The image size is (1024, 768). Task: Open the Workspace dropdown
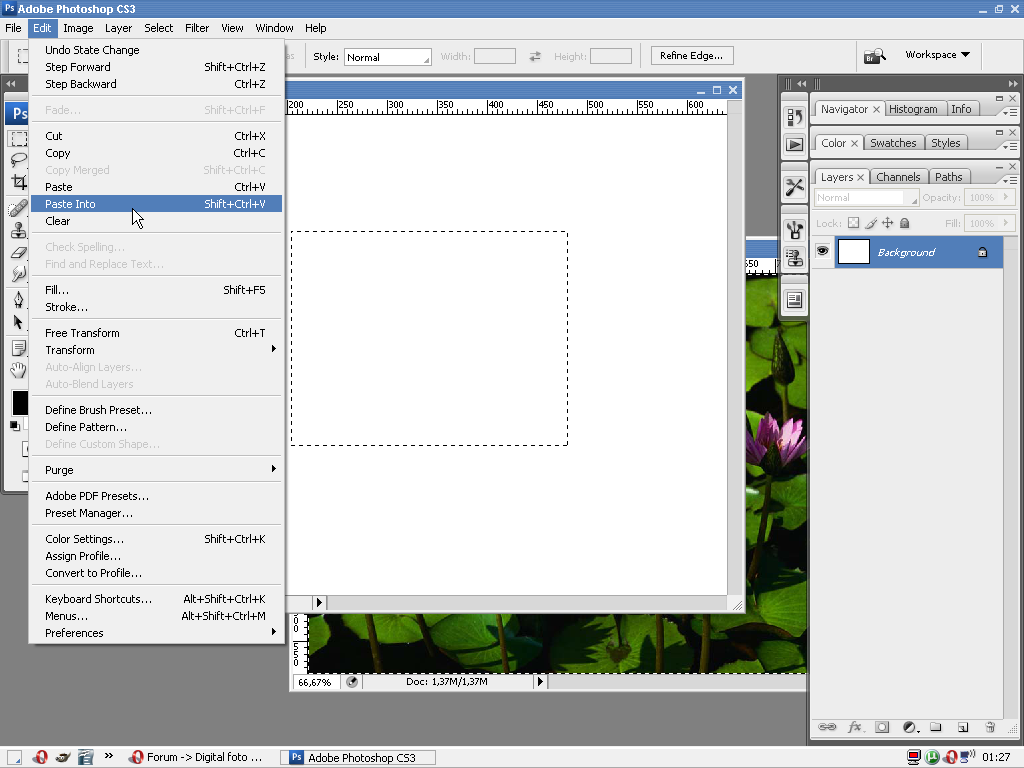pyautogui.click(x=937, y=55)
